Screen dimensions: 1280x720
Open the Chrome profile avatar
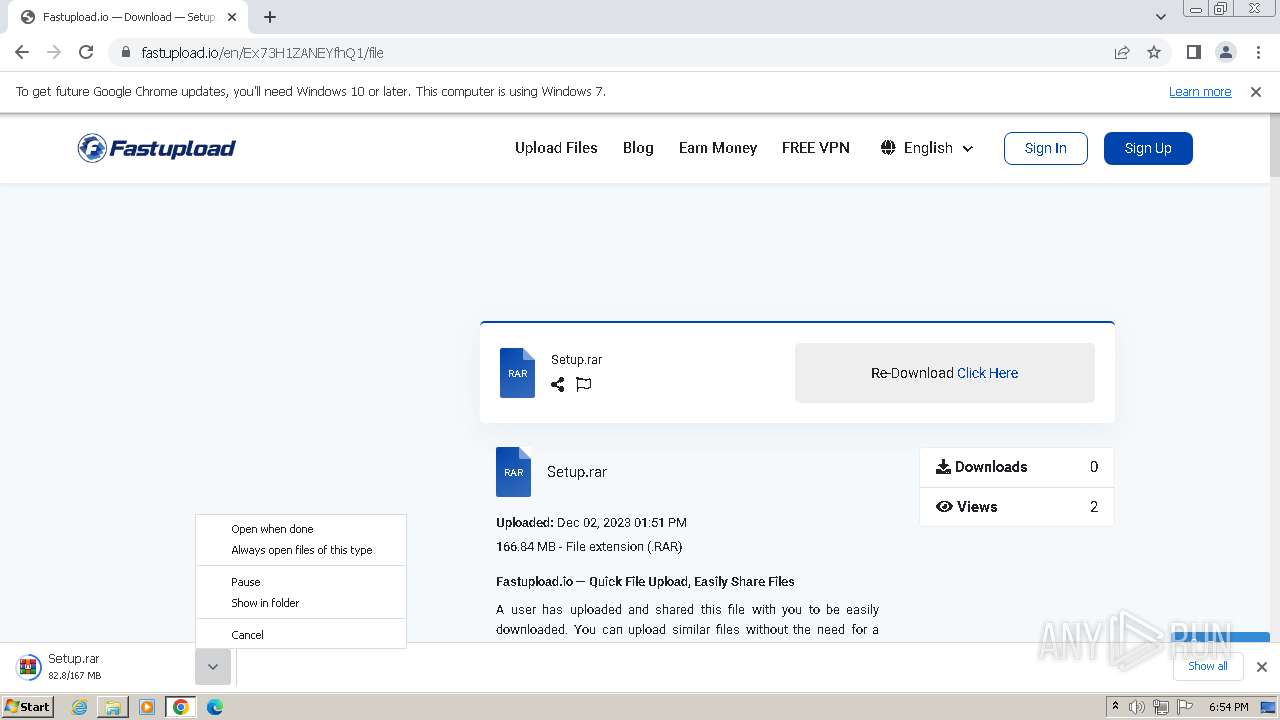tap(1225, 52)
